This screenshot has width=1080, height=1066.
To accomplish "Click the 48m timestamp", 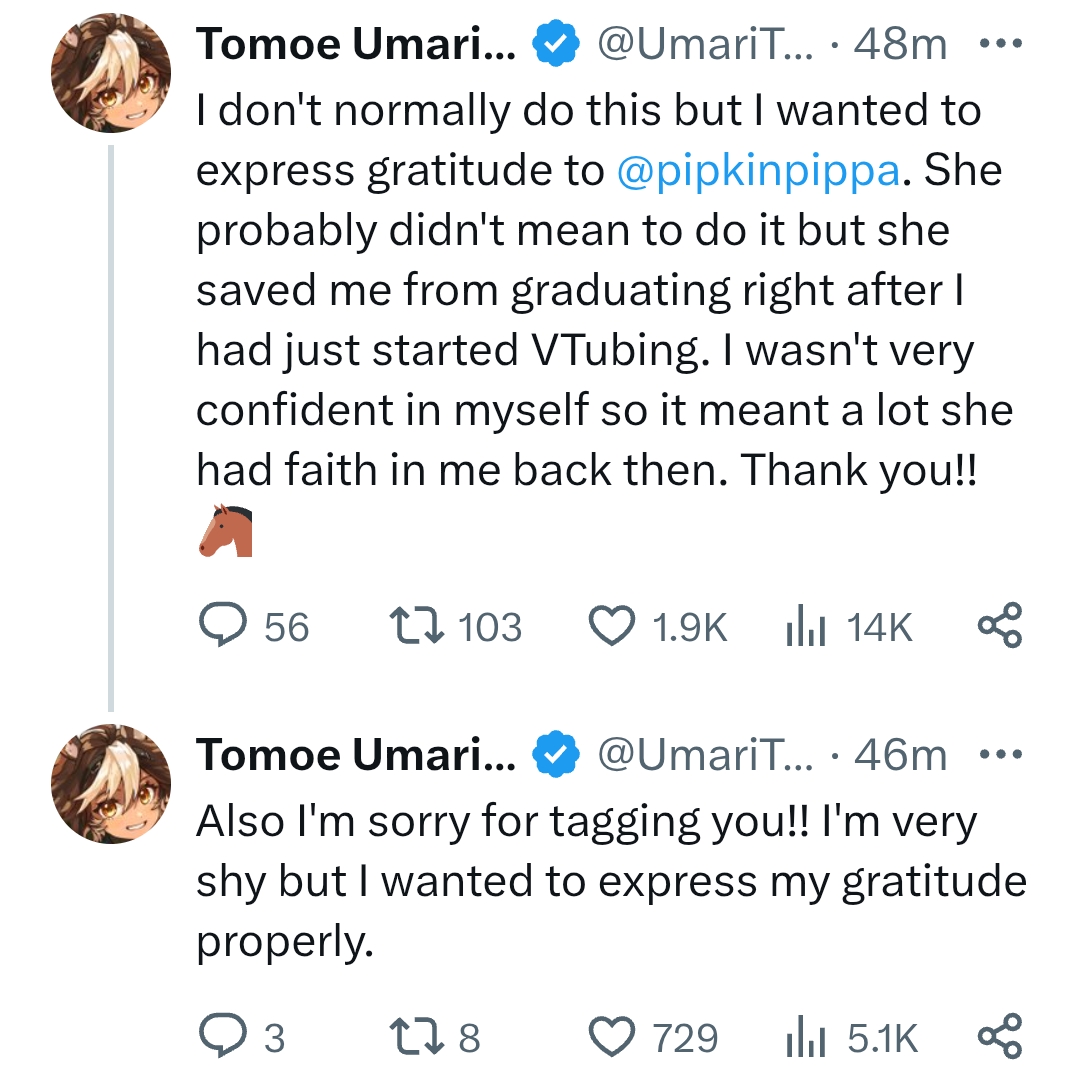I will click(901, 45).
